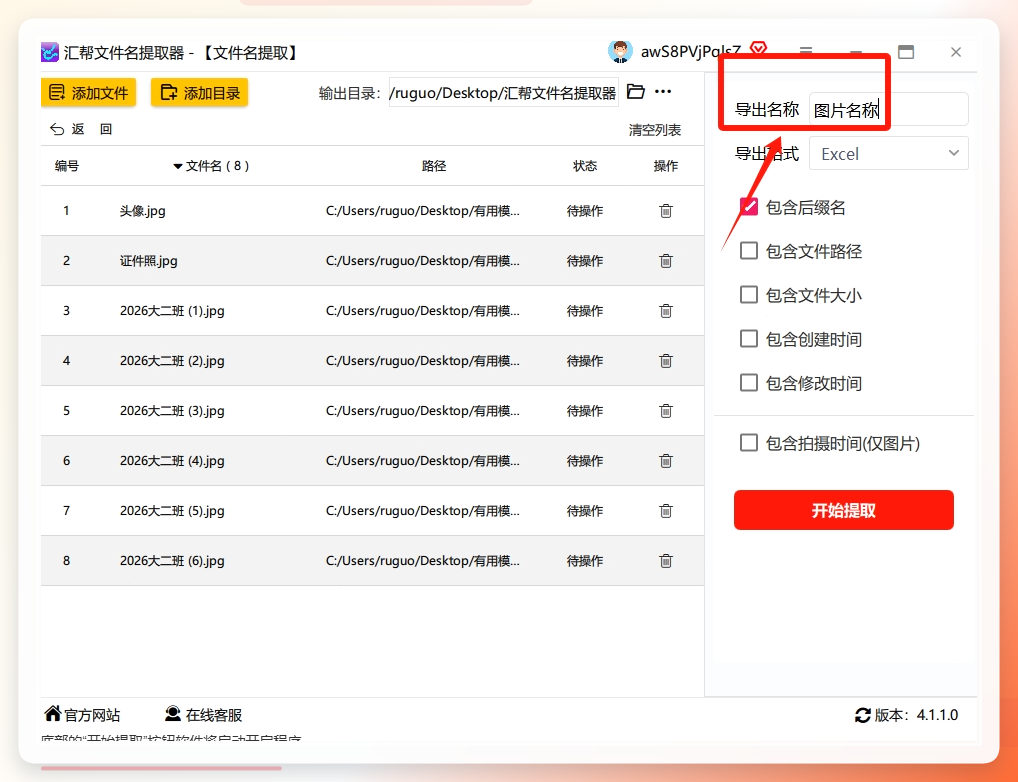Tick 包含拍摄时间(仅图片) checkbox
The height and width of the screenshot is (782, 1018).
[x=749, y=443]
